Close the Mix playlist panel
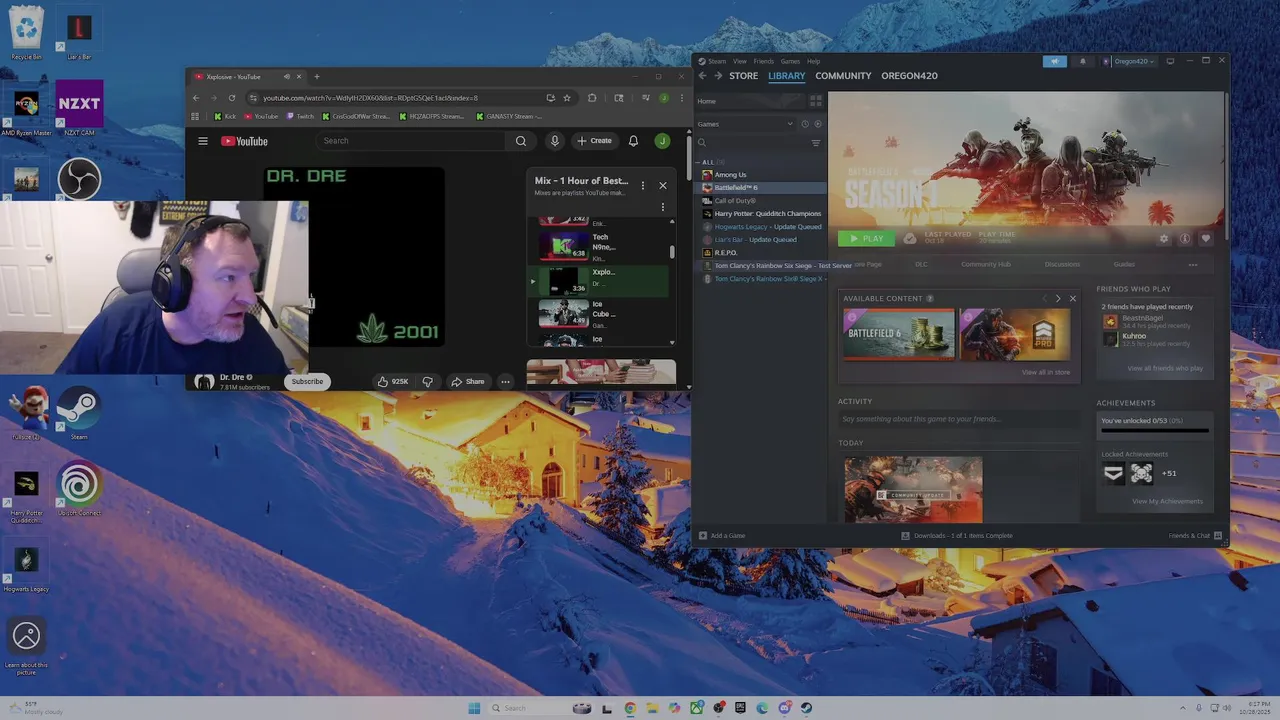The height and width of the screenshot is (720, 1280). coord(662,185)
